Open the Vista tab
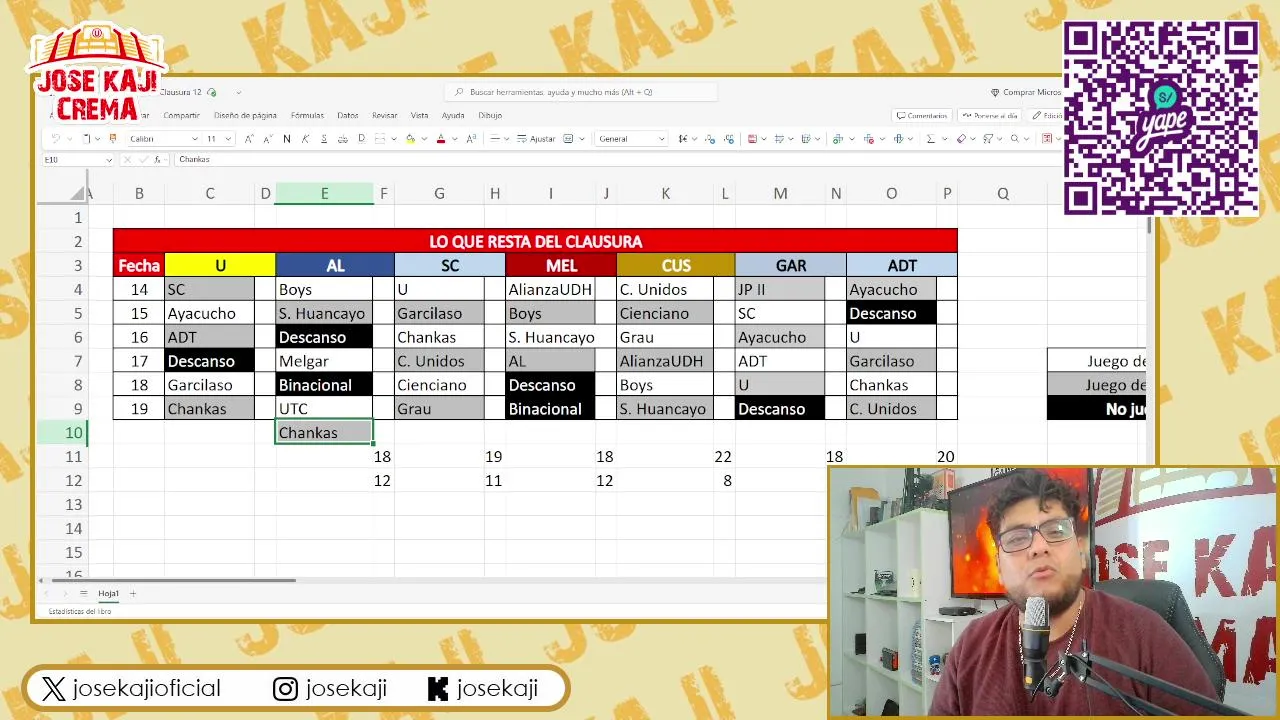 [420, 115]
